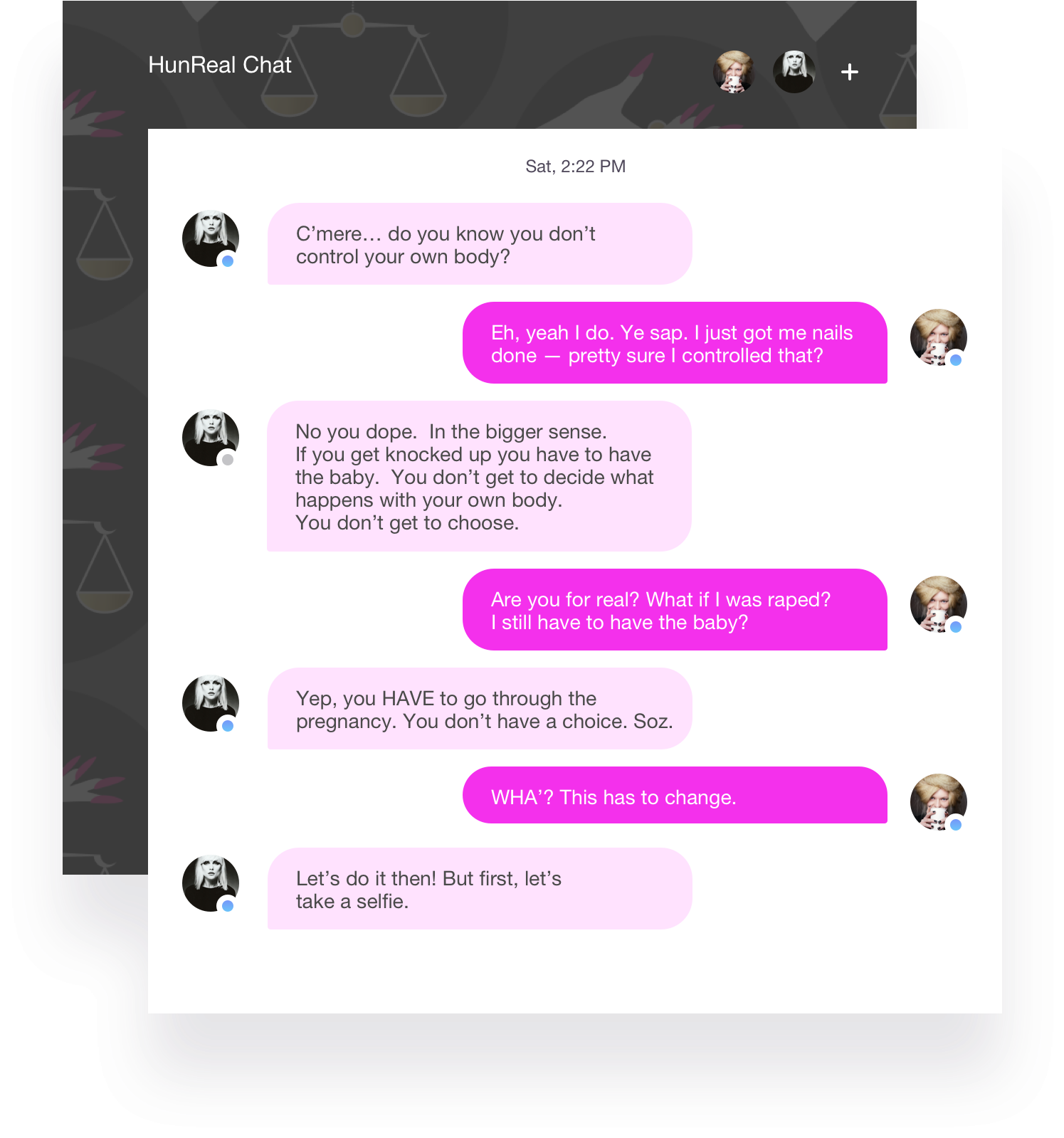
Task: Click avatar beside "Yep, you HAVE to" message
Action: pos(211,703)
